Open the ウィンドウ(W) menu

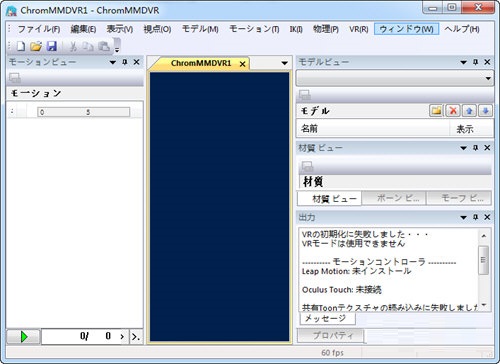(406, 29)
